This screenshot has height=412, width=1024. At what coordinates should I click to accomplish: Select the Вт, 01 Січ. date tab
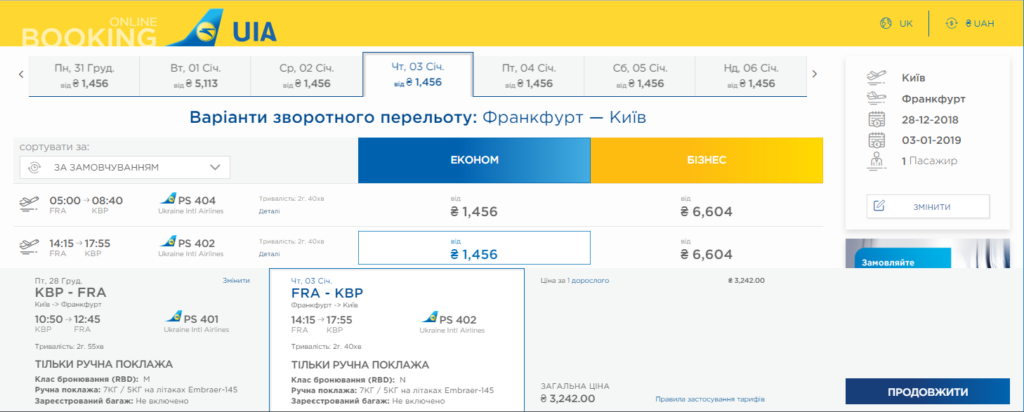point(195,76)
